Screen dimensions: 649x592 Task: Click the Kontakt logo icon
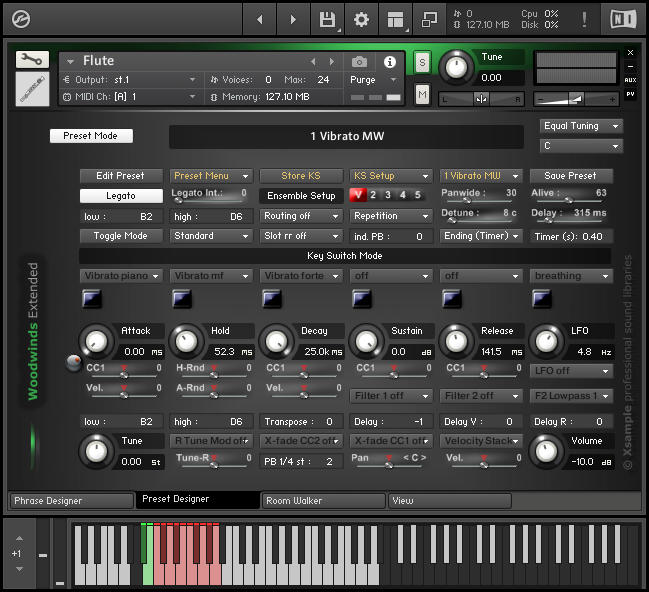coord(21,19)
